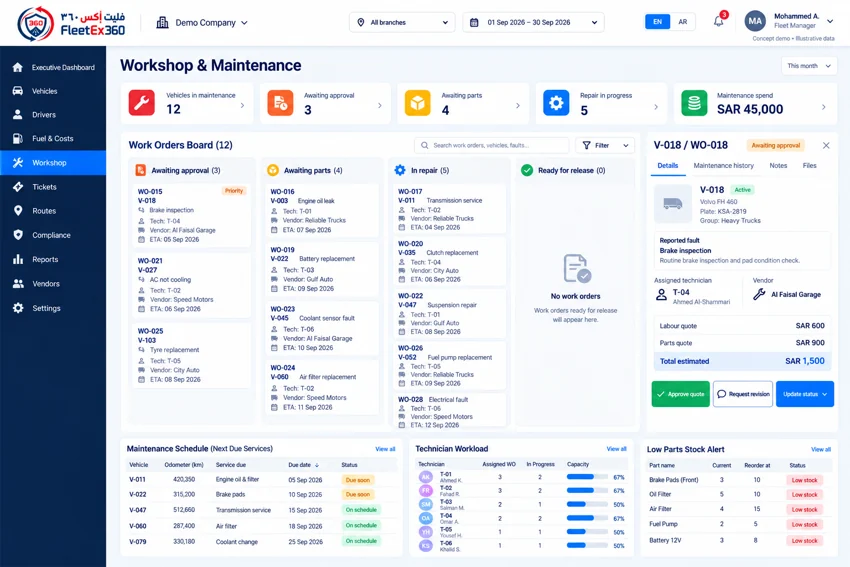
Task: Click the Awaiting parts column header icon
Action: [x=273, y=170]
